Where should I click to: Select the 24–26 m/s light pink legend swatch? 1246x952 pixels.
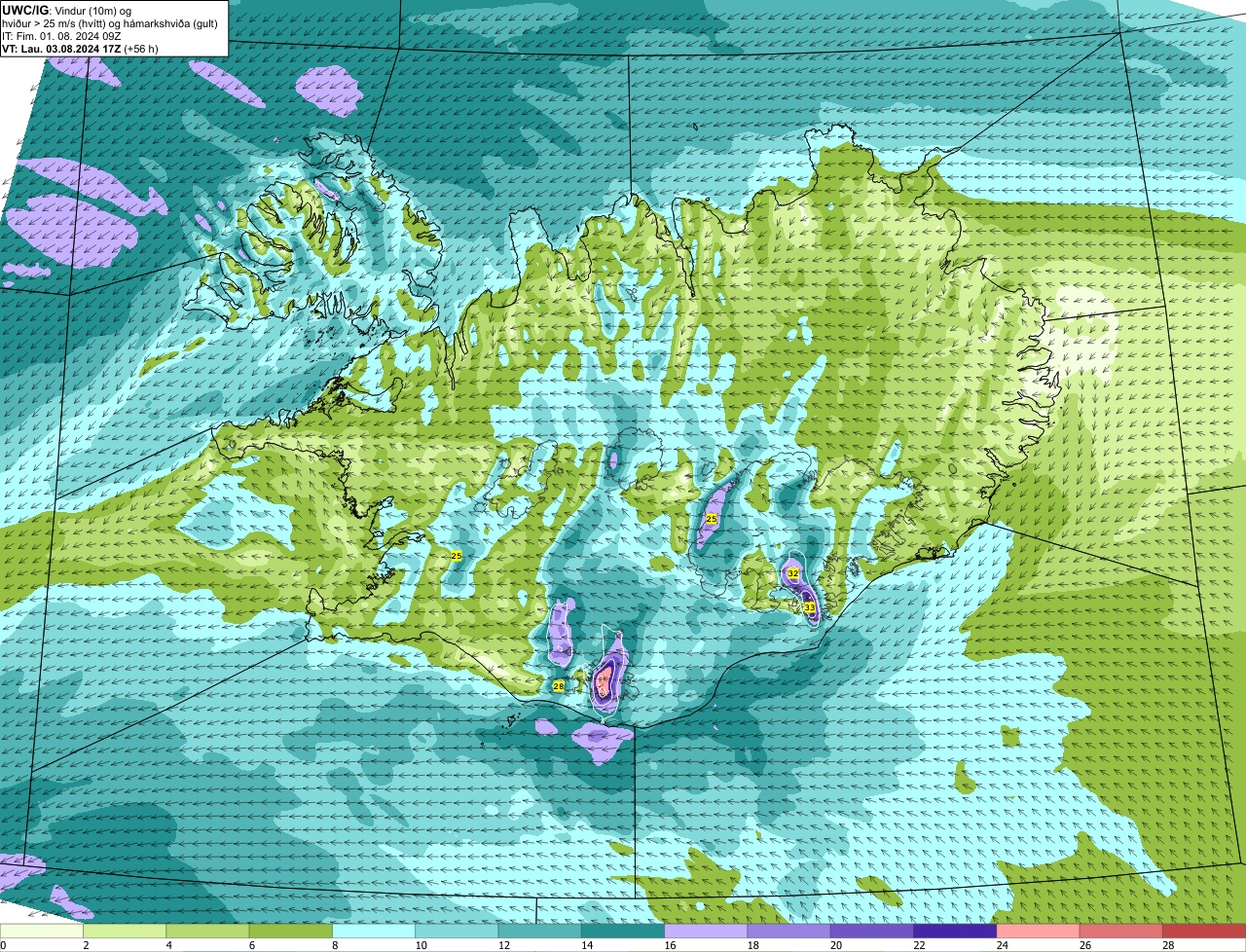coord(1039,931)
